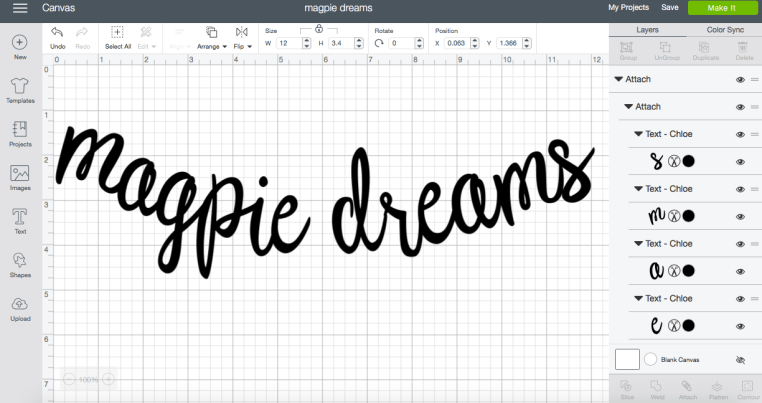Collapse Text - Chloe above letter a
This screenshot has width=762, height=403.
639,244
